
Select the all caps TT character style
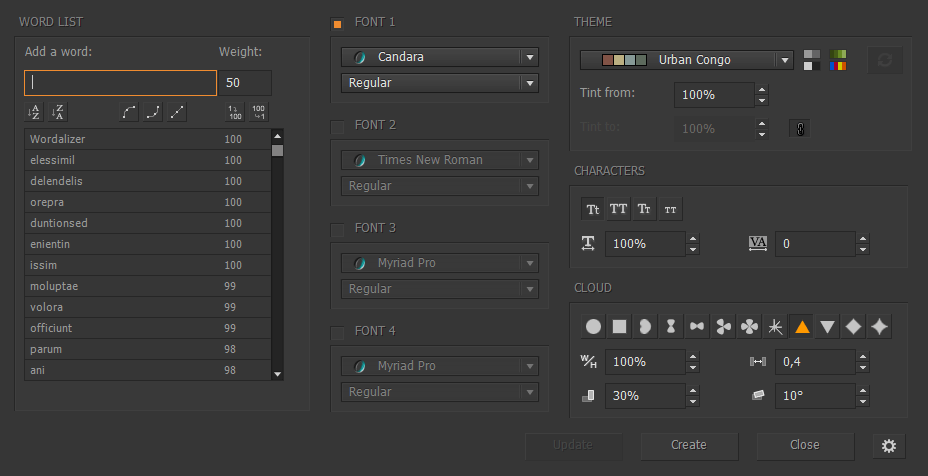point(619,209)
